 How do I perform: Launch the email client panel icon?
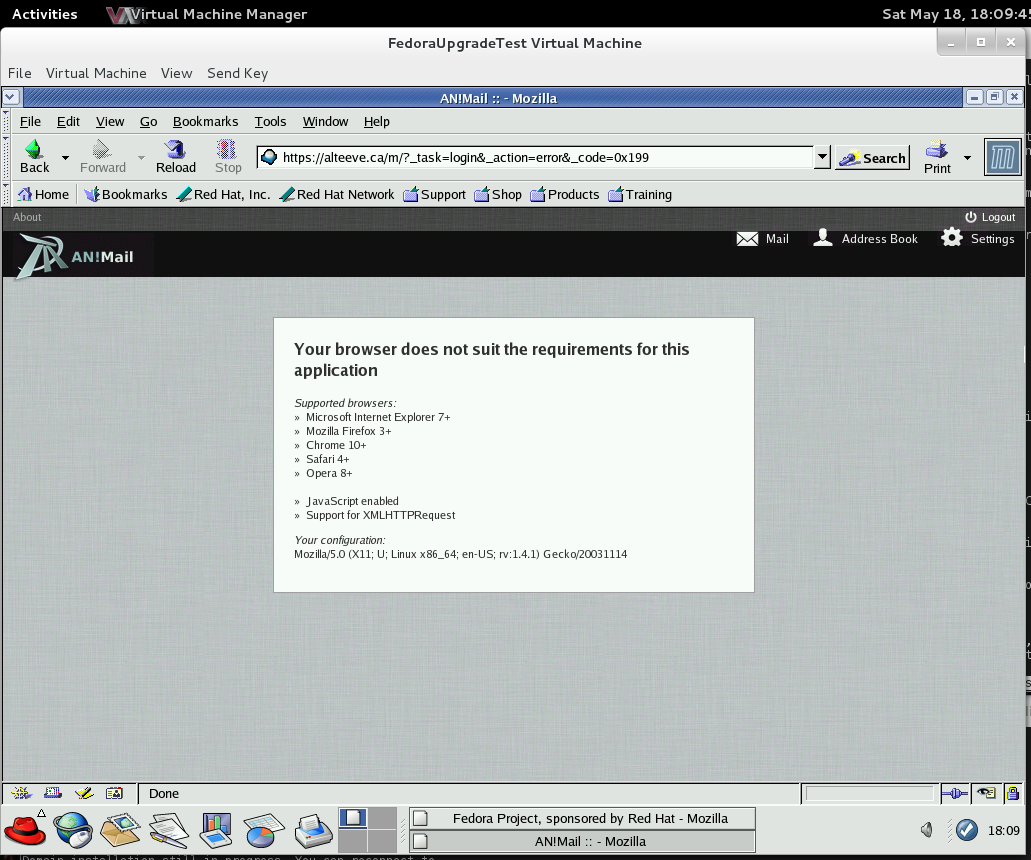(120, 830)
